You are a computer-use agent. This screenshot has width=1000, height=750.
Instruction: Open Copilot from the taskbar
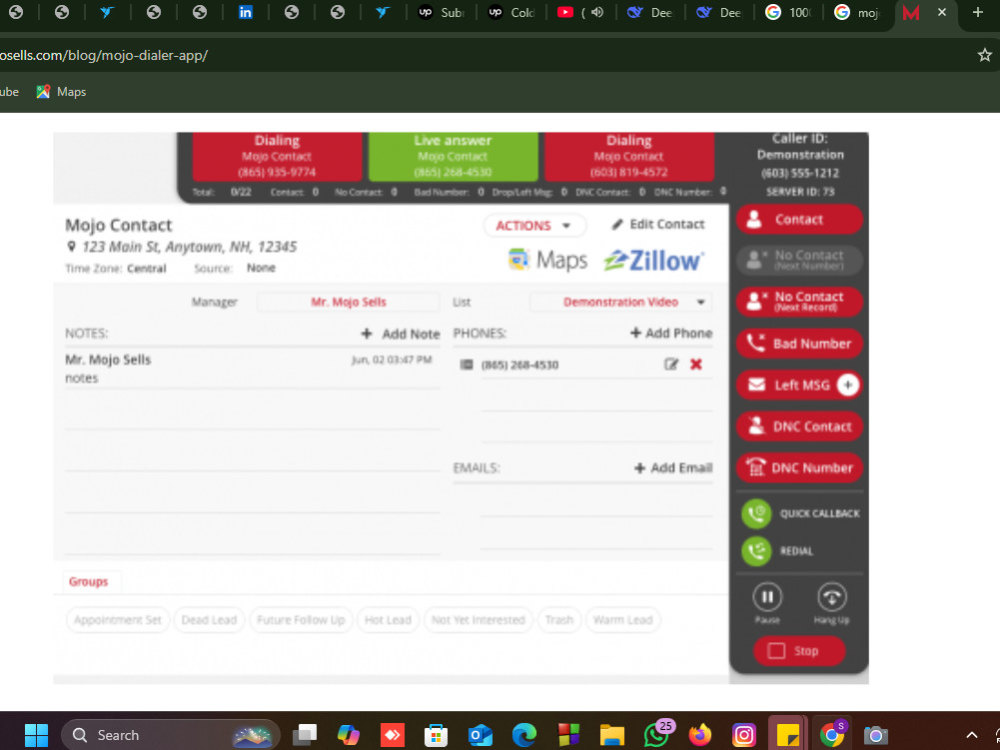point(348,735)
